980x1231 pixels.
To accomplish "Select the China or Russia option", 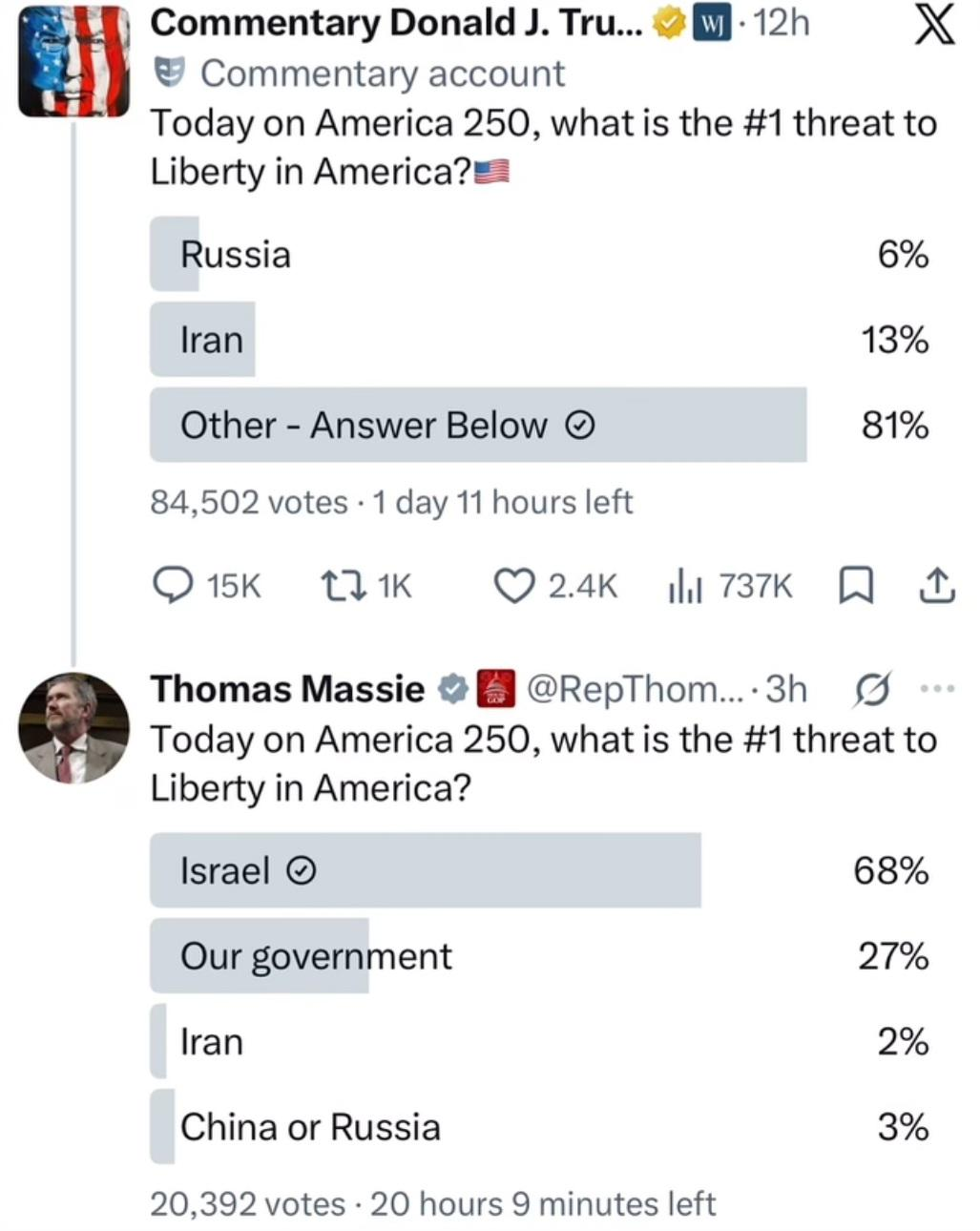I will click(539, 1126).
